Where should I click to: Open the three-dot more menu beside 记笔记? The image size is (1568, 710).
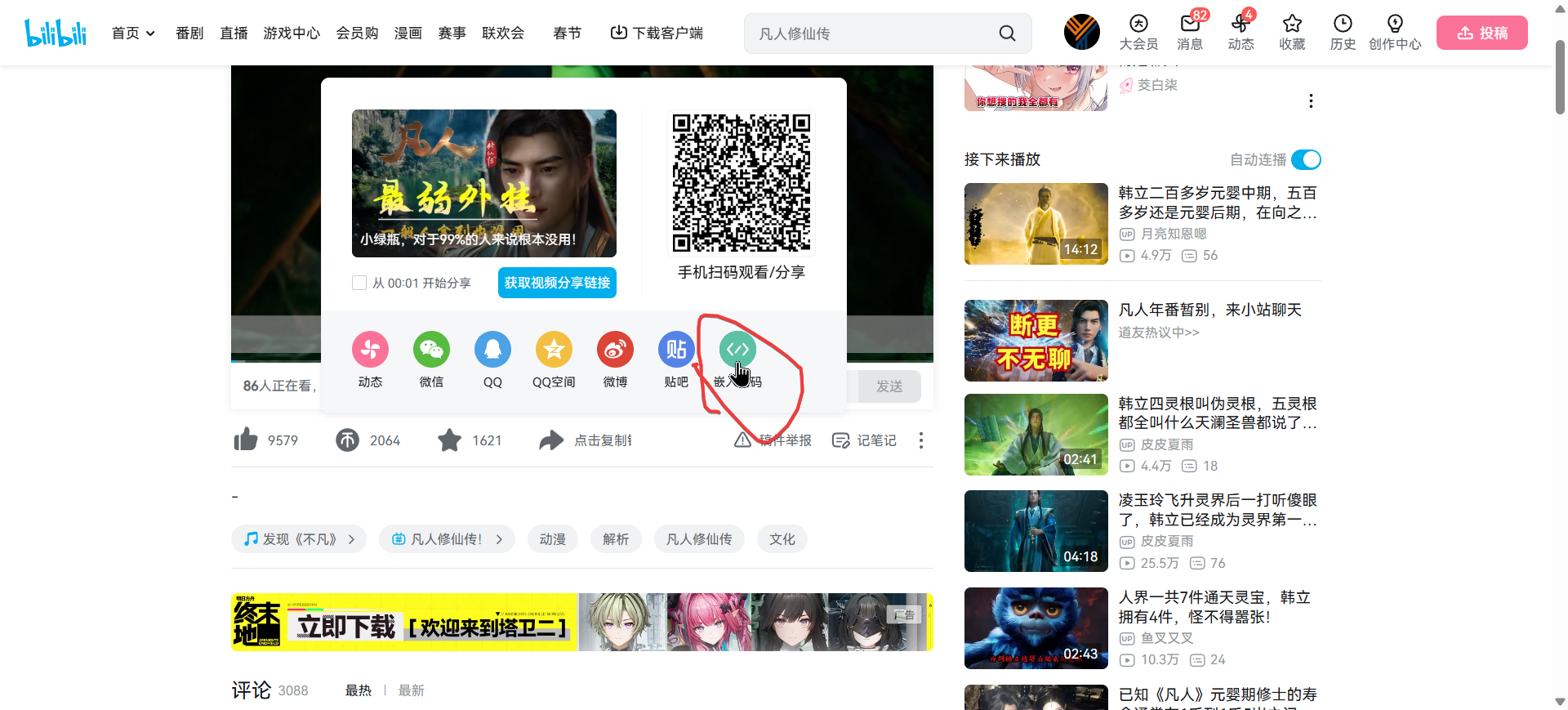pyautogui.click(x=921, y=440)
